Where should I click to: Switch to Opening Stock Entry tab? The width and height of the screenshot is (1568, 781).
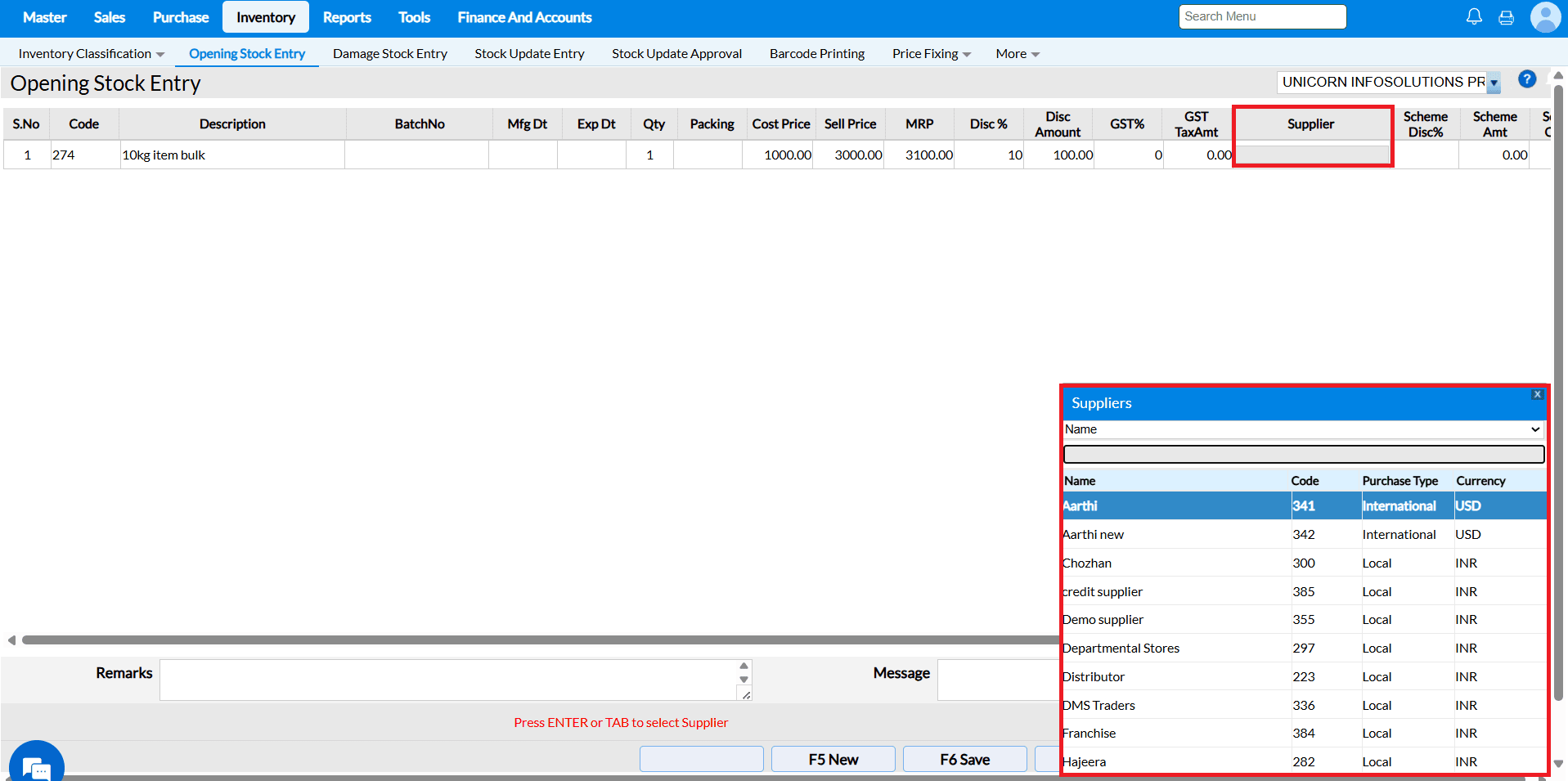[x=247, y=54]
